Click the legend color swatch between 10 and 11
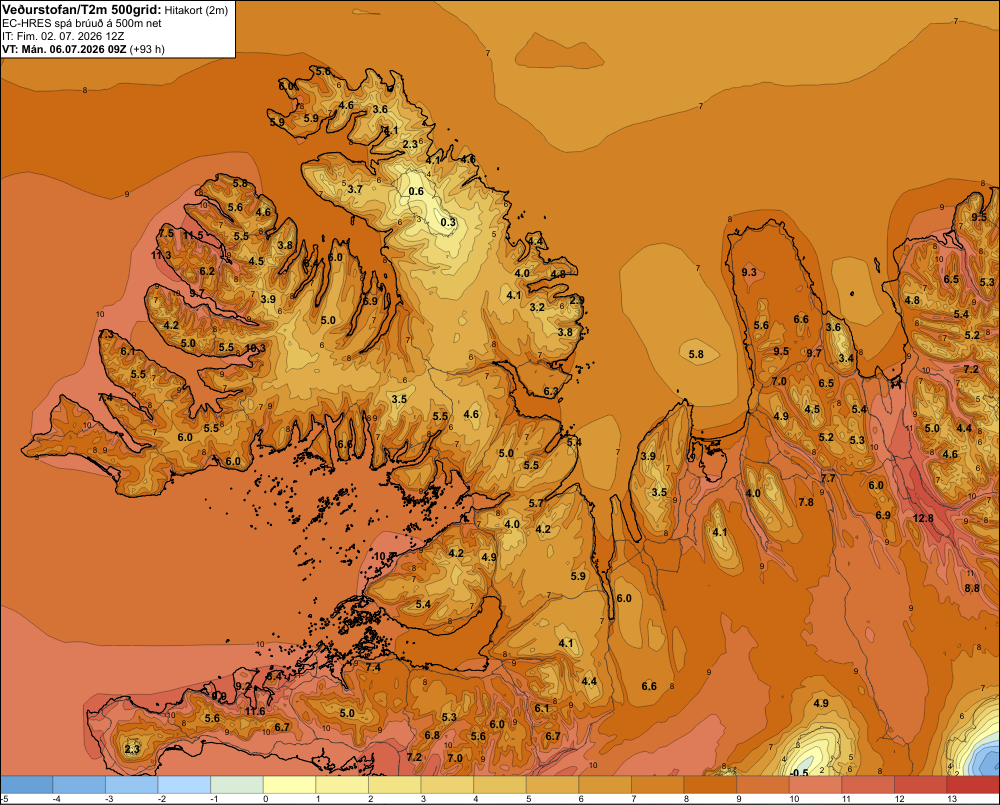Screen dimensions: 1000x805 point(815,785)
